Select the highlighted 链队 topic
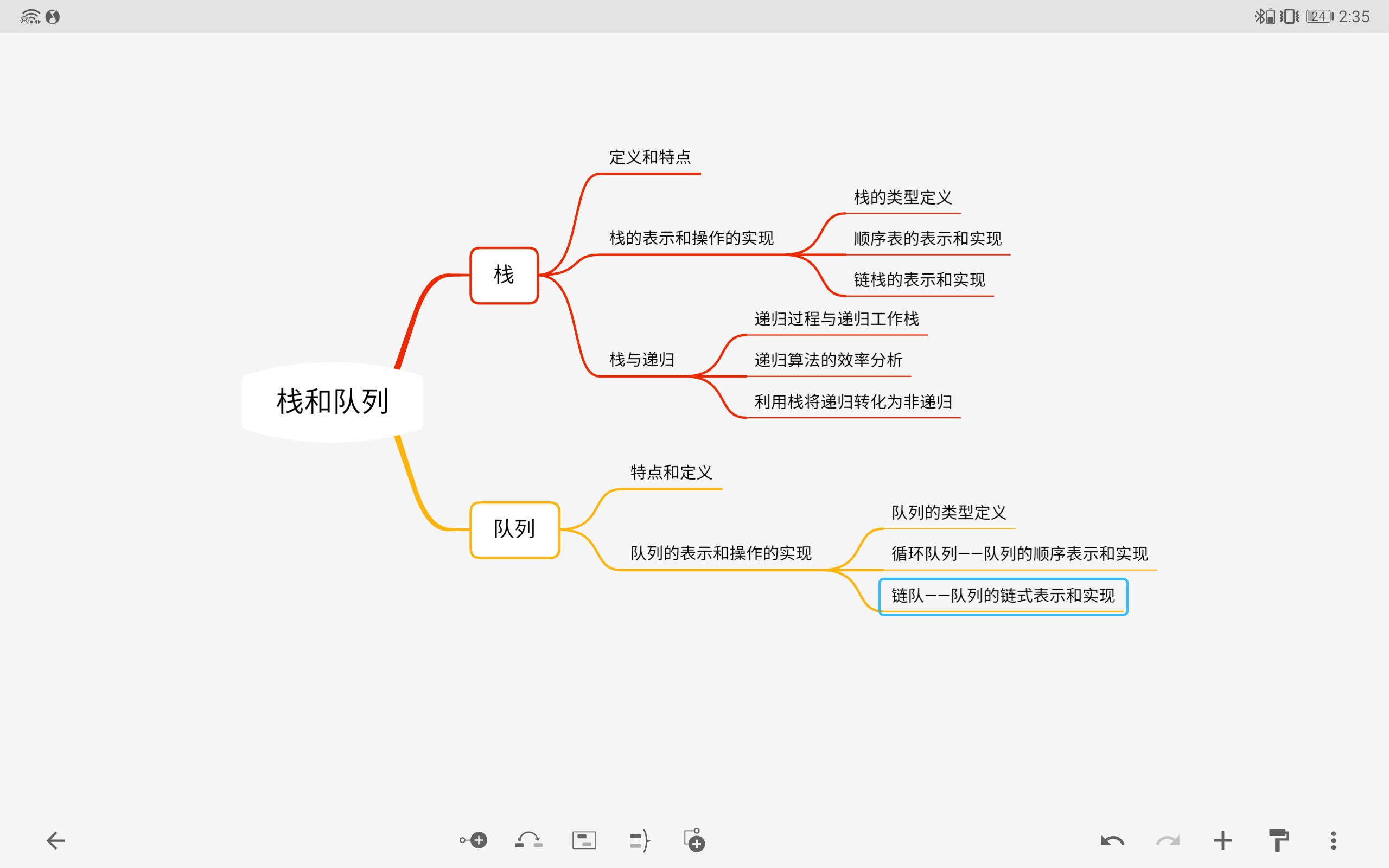Viewport: 1389px width, 868px height. pos(1002,596)
